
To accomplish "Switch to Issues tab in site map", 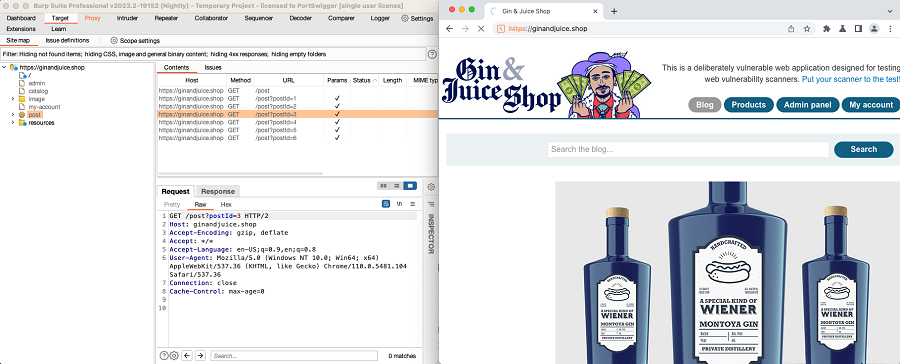I will coord(213,68).
